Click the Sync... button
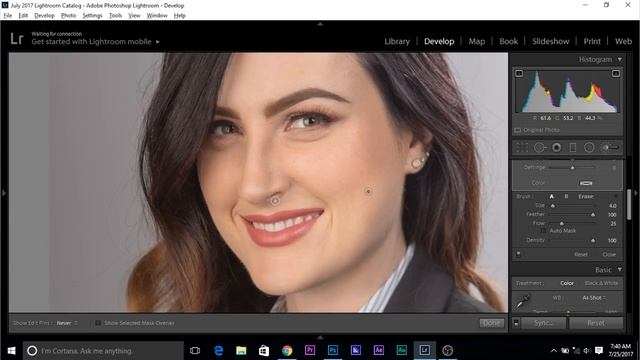Image resolution: width=640 pixels, height=360 pixels. point(543,323)
